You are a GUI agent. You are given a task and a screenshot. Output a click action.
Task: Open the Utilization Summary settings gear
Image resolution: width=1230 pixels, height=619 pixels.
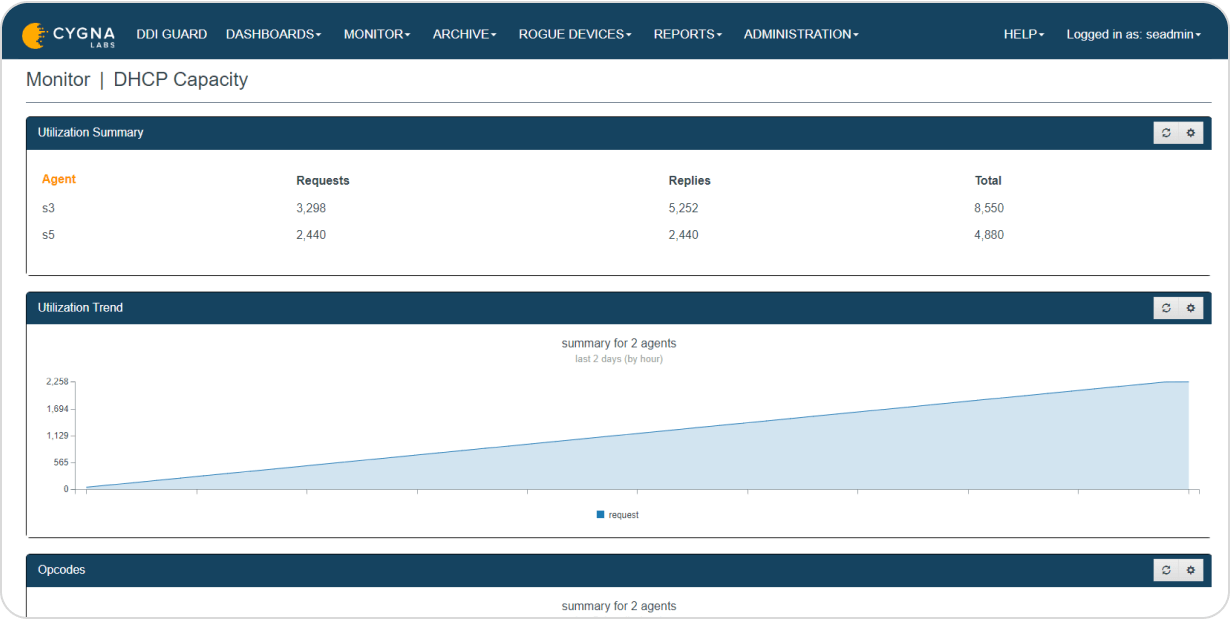pos(1190,132)
